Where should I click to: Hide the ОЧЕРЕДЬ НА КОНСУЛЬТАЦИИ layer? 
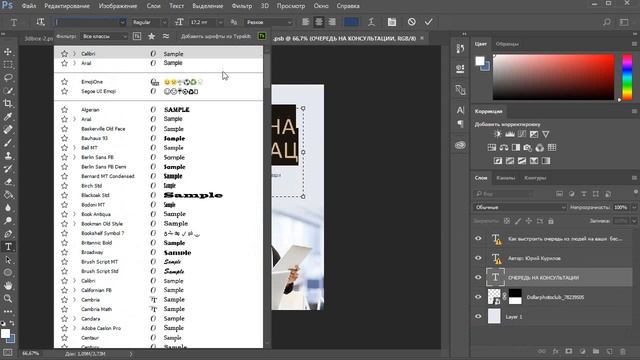[478, 278]
